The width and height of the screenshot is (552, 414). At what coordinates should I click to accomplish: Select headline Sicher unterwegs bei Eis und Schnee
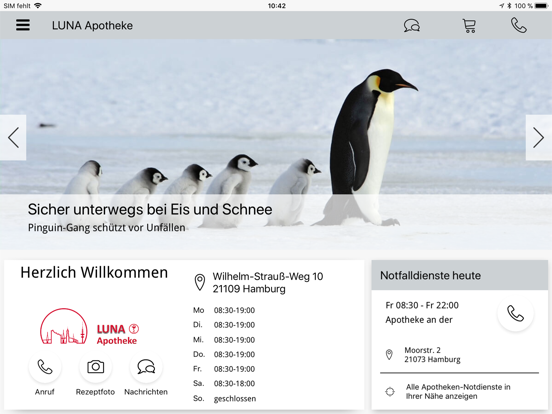(150, 209)
